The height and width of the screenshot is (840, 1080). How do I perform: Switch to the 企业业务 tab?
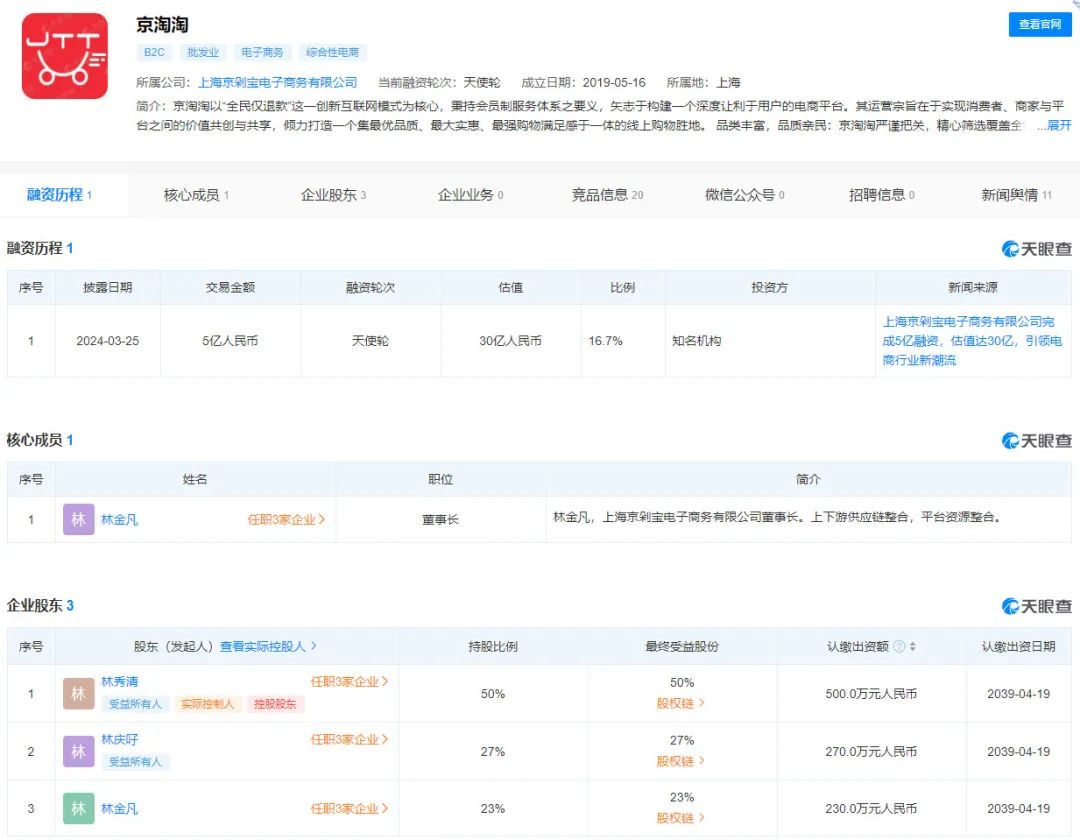470,195
